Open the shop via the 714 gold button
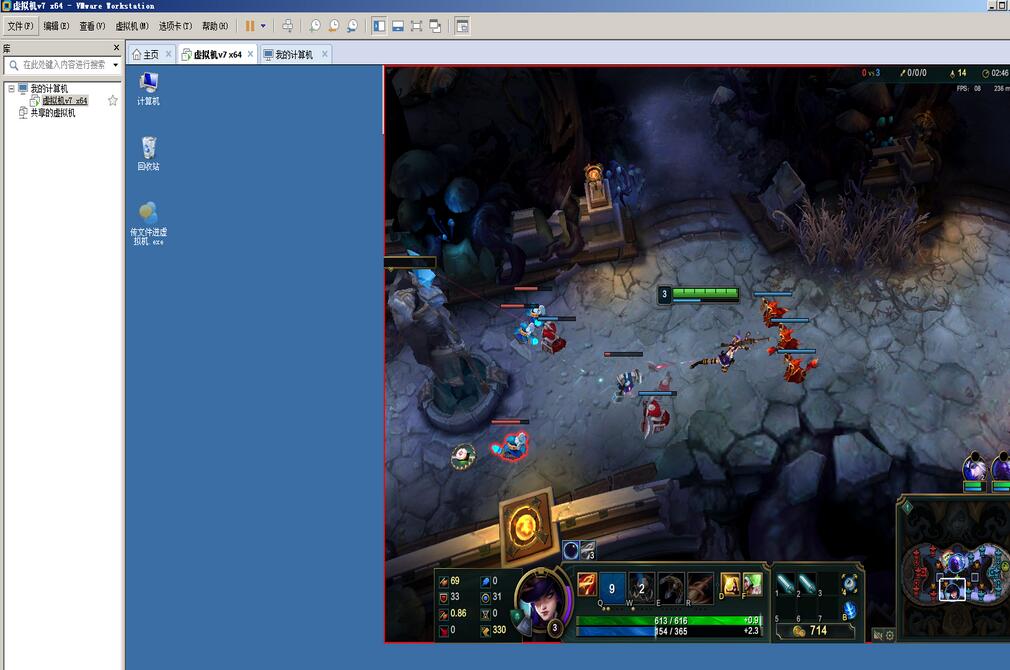The image size is (1010, 670). [x=814, y=631]
